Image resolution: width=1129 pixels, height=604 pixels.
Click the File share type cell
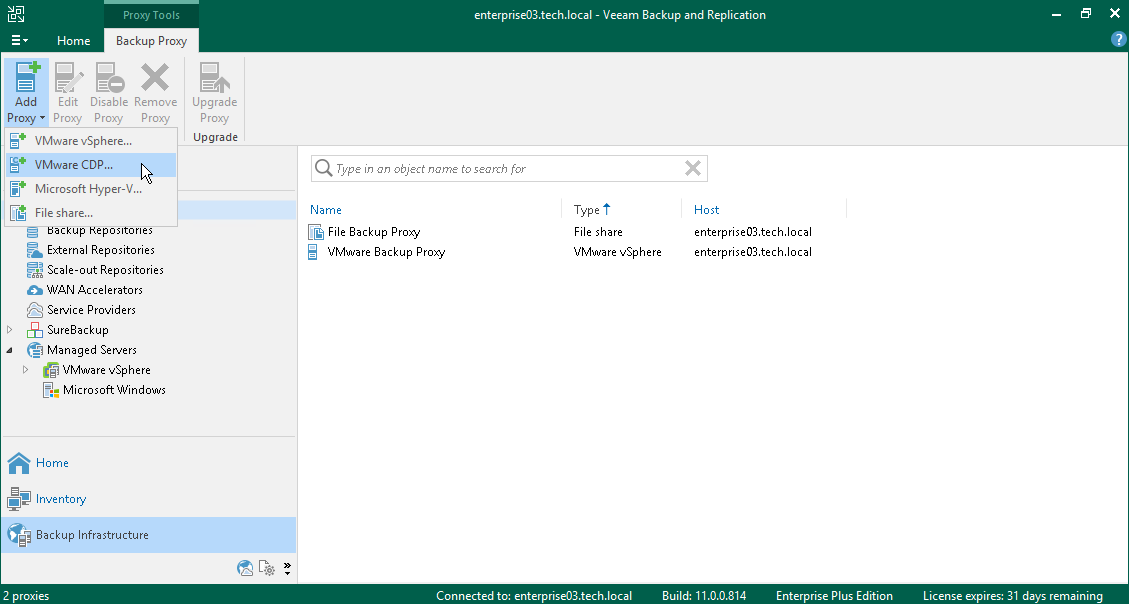[x=598, y=232]
